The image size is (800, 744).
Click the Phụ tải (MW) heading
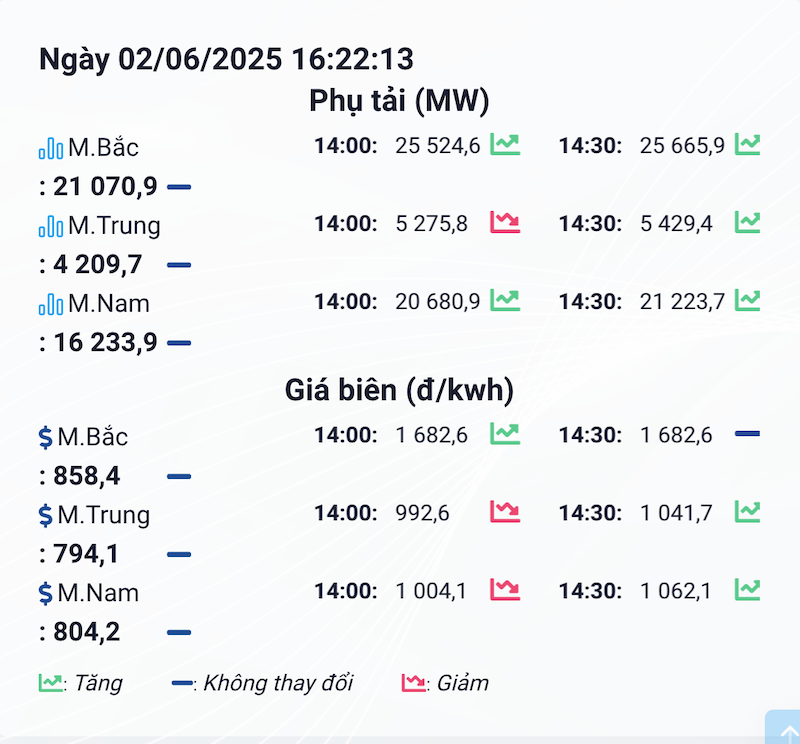pyautogui.click(x=399, y=101)
